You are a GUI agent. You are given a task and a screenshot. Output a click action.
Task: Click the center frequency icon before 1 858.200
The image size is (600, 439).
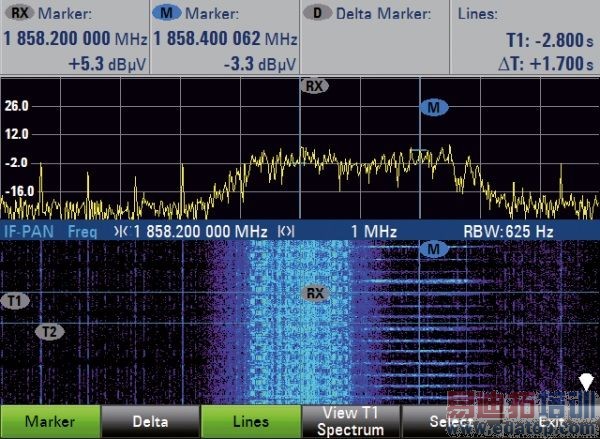pos(122,232)
